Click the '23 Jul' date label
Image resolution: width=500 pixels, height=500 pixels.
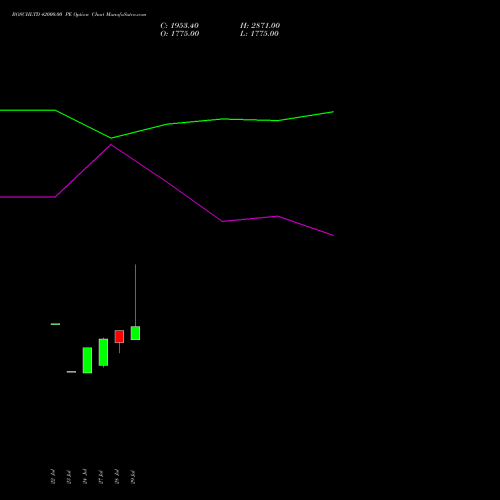(69, 477)
